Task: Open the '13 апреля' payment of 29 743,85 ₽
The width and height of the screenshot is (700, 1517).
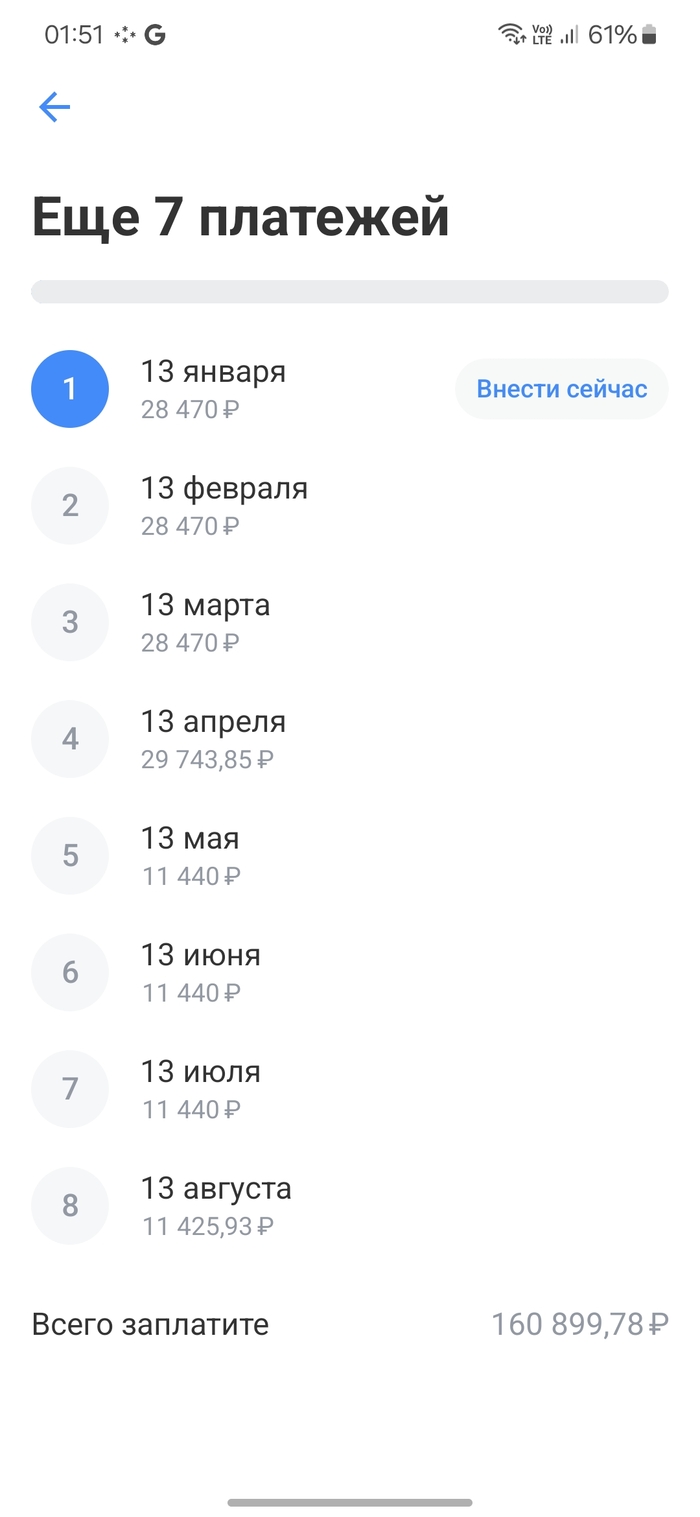Action: tap(213, 739)
